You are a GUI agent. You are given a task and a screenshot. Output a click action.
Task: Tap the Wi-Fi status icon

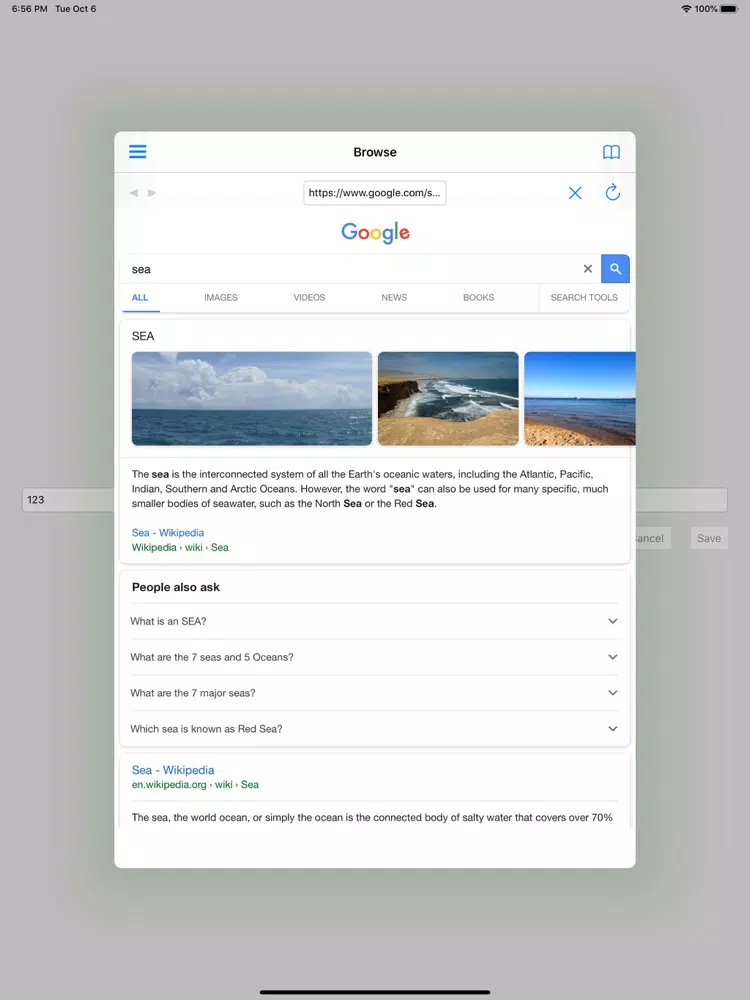point(686,9)
